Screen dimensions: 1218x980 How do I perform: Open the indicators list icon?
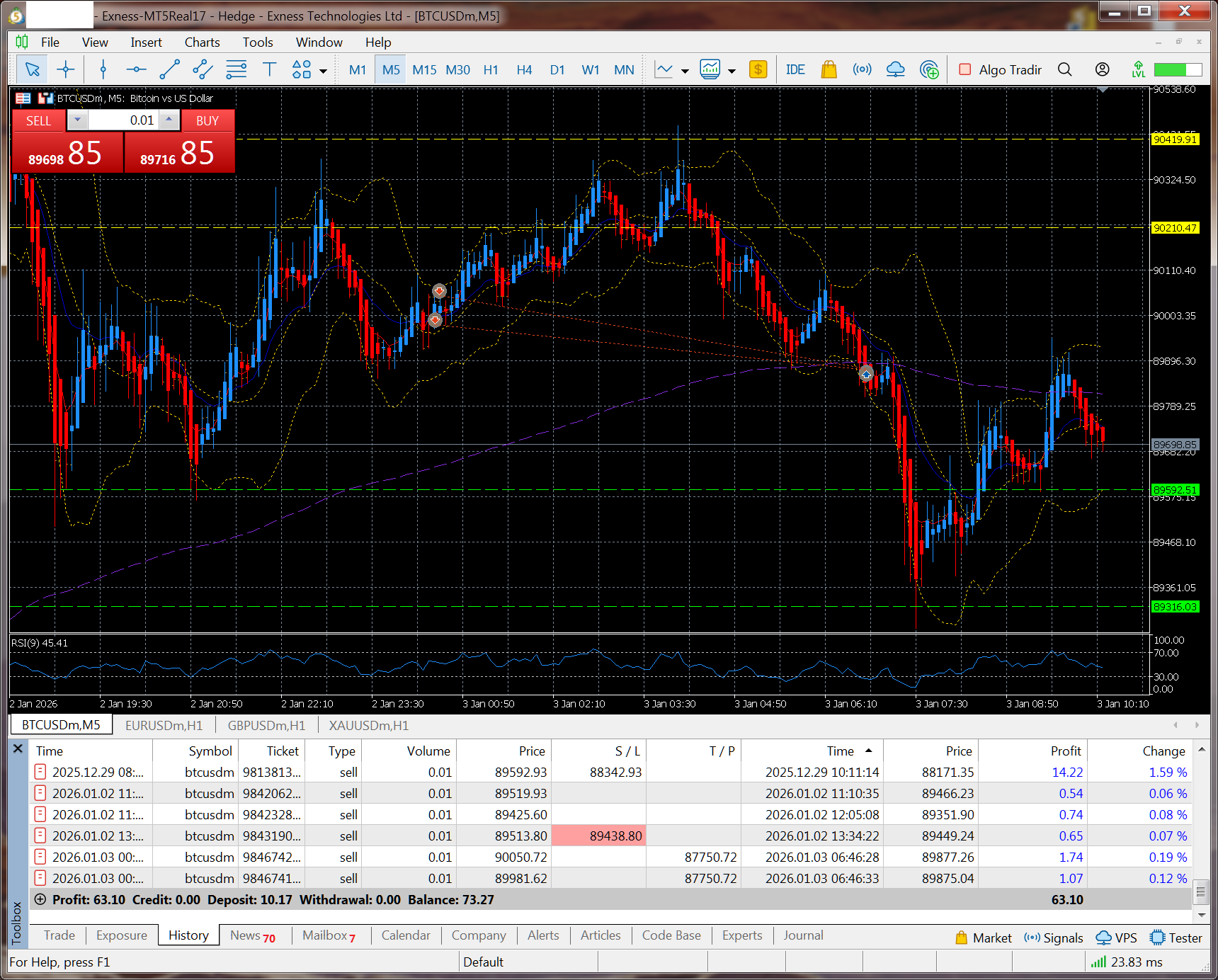pyautogui.click(x=710, y=69)
